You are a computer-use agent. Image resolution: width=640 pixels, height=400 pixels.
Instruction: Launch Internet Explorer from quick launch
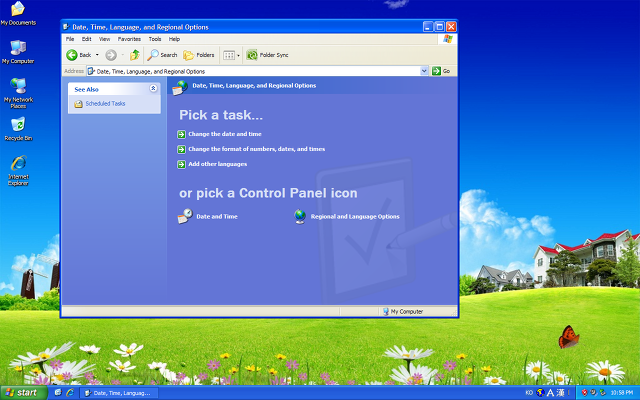click(x=70, y=393)
